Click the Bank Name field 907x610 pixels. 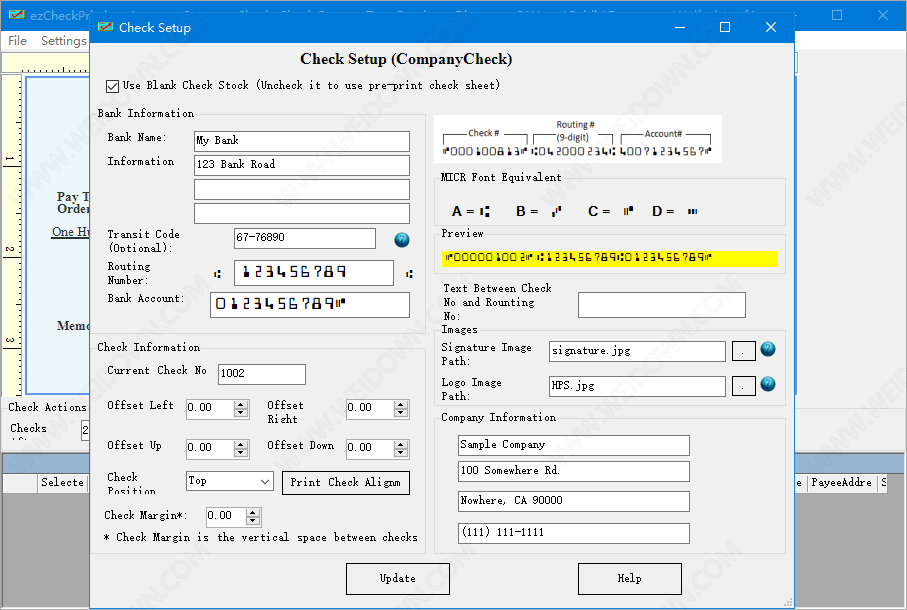point(302,141)
